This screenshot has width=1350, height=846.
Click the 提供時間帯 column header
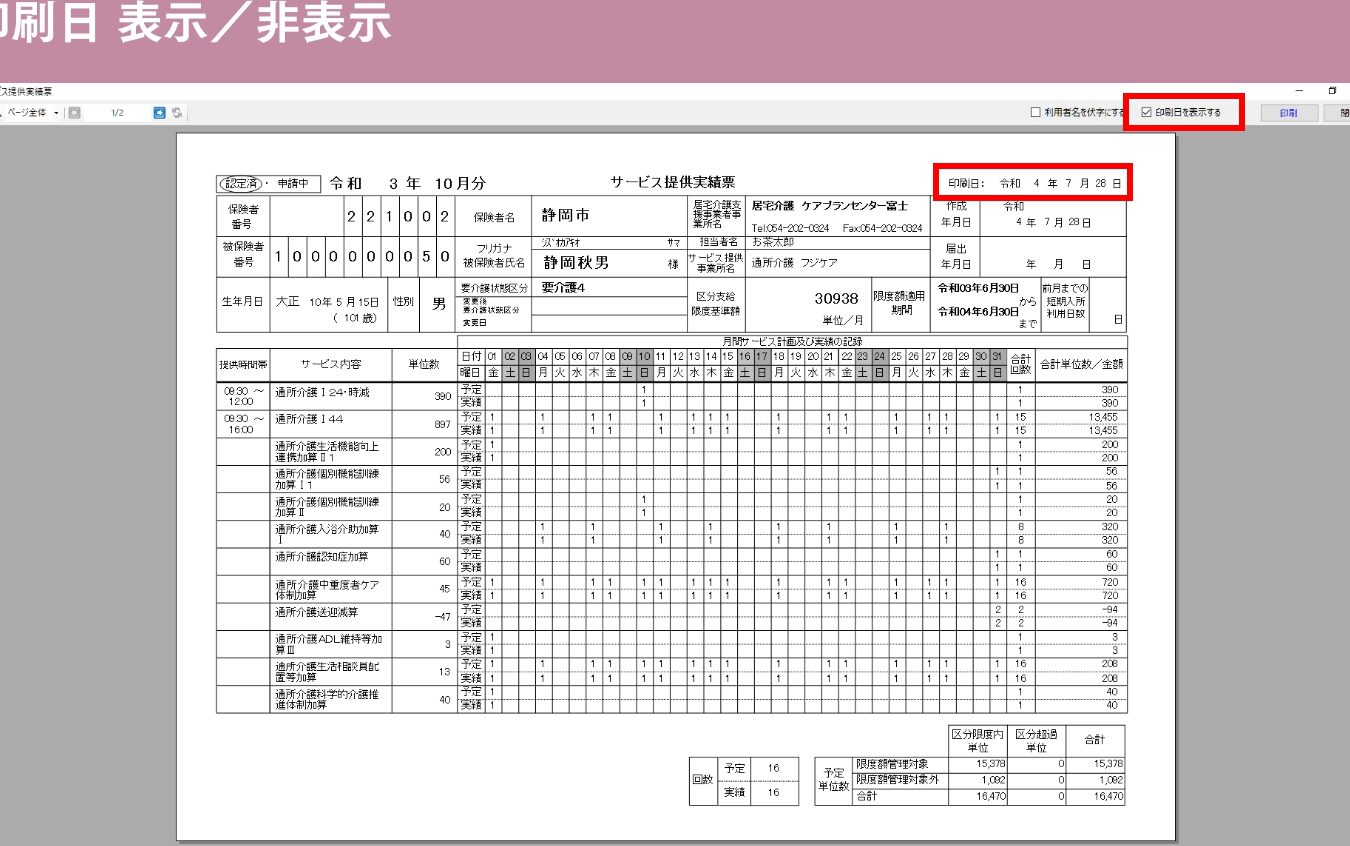(243, 365)
